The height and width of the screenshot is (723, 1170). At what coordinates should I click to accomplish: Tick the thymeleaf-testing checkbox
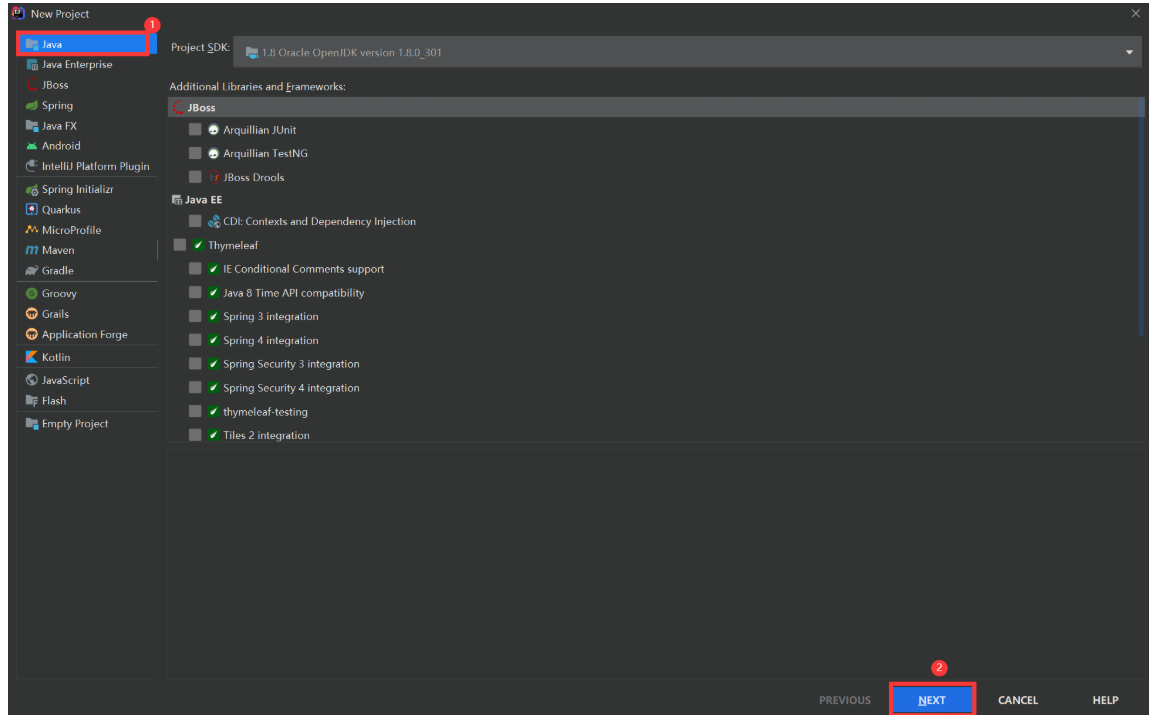(195, 412)
